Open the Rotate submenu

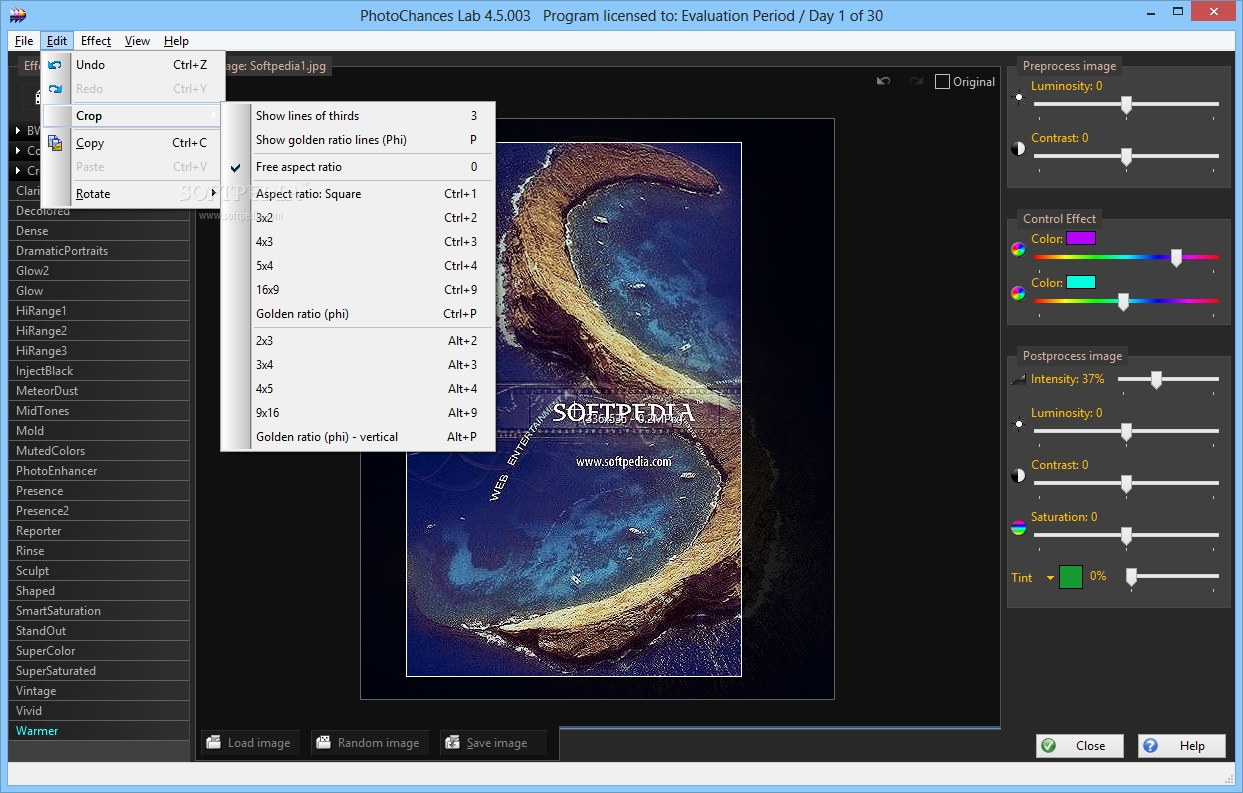click(x=133, y=194)
